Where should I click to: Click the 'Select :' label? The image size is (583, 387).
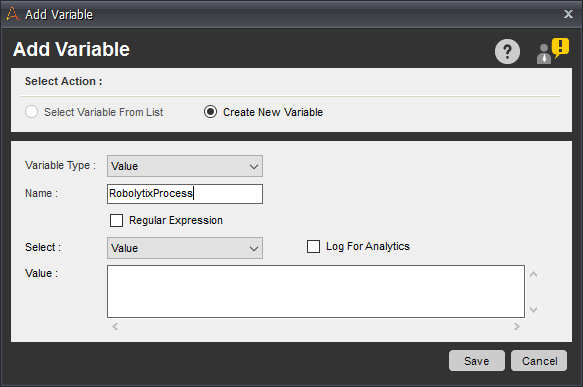tap(43, 247)
